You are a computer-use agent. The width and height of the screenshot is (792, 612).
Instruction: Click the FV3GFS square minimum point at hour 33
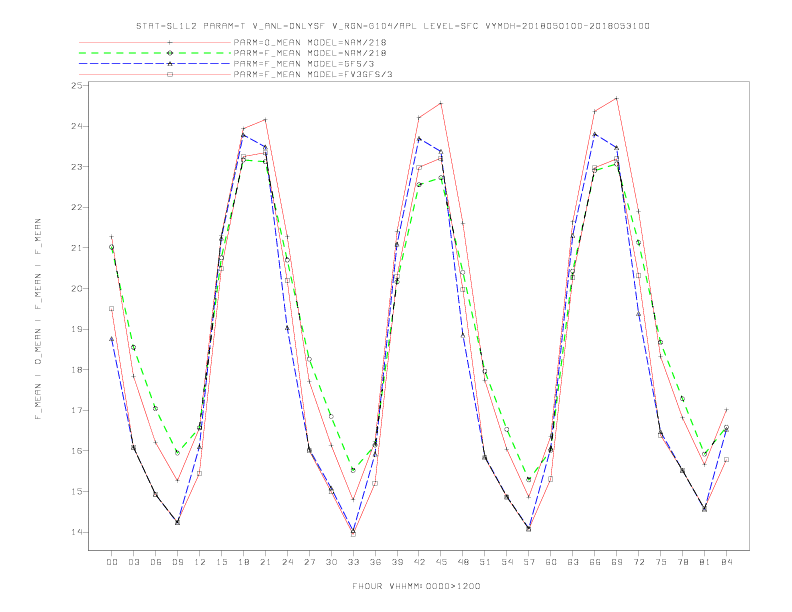353,534
